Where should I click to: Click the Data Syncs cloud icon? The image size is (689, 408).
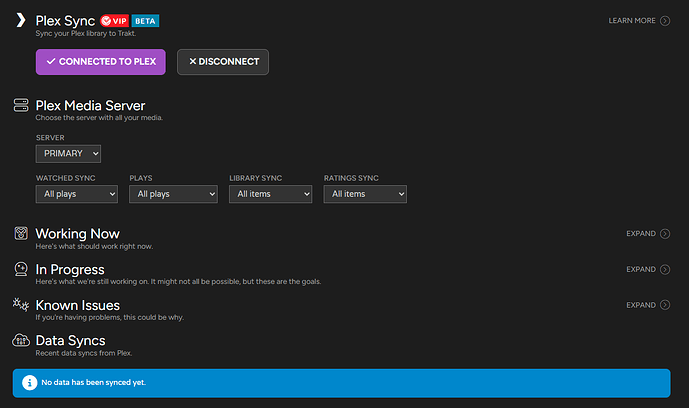tap(21, 340)
